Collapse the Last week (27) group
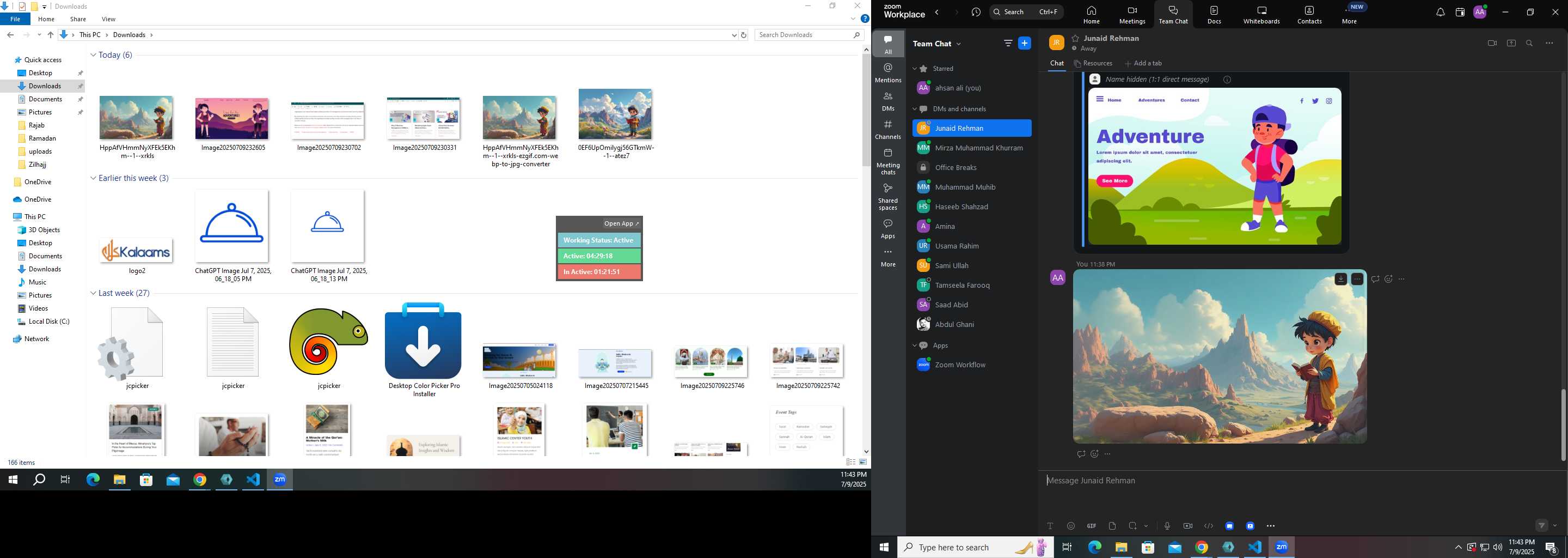The image size is (1568, 558). click(93, 294)
